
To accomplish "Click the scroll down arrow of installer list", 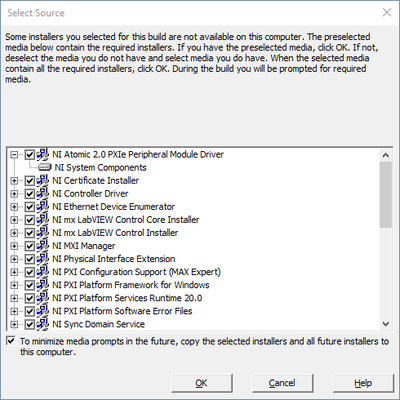I will 386,324.
